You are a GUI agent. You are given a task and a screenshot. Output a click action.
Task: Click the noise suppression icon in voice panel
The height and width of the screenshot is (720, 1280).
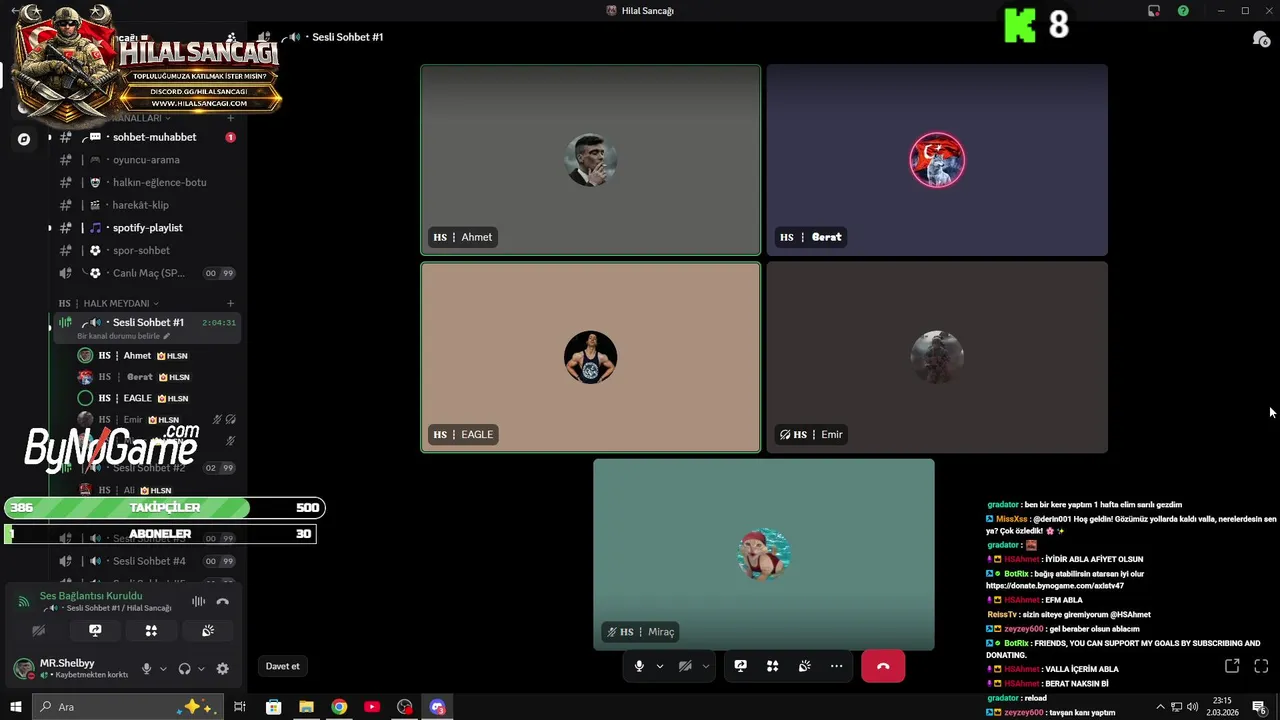point(198,601)
